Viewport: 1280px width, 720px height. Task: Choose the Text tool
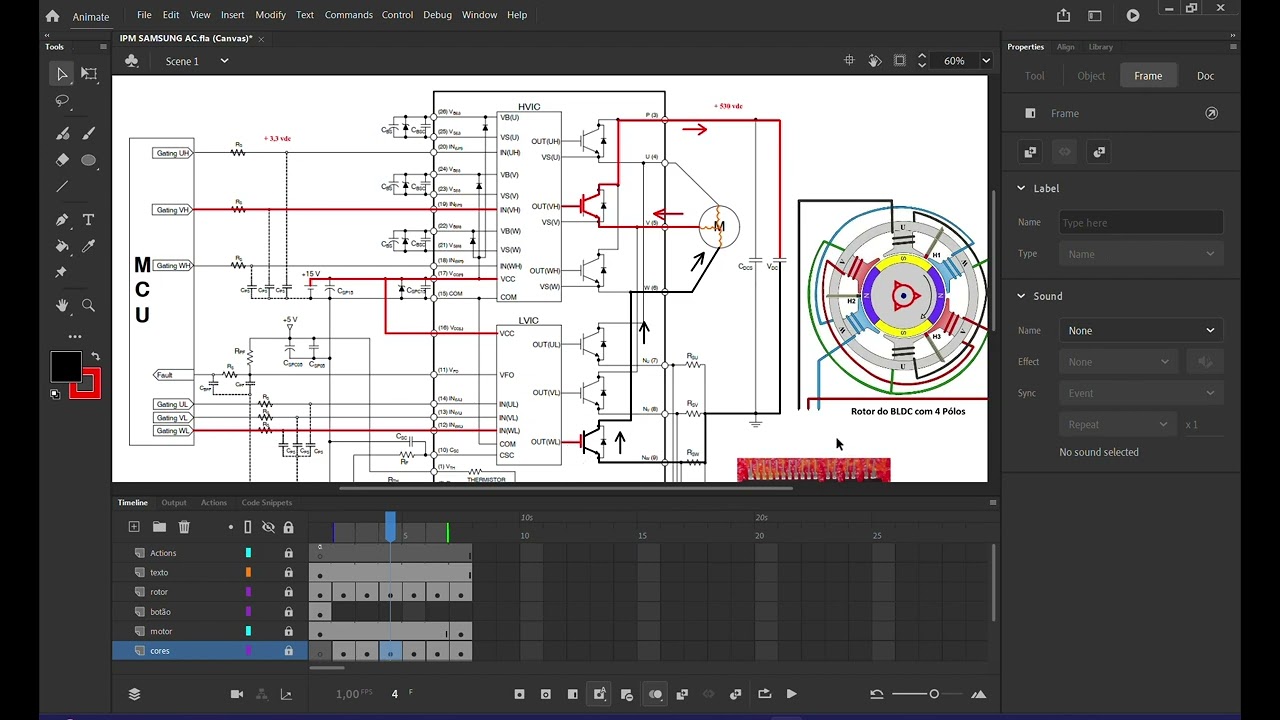(88, 220)
